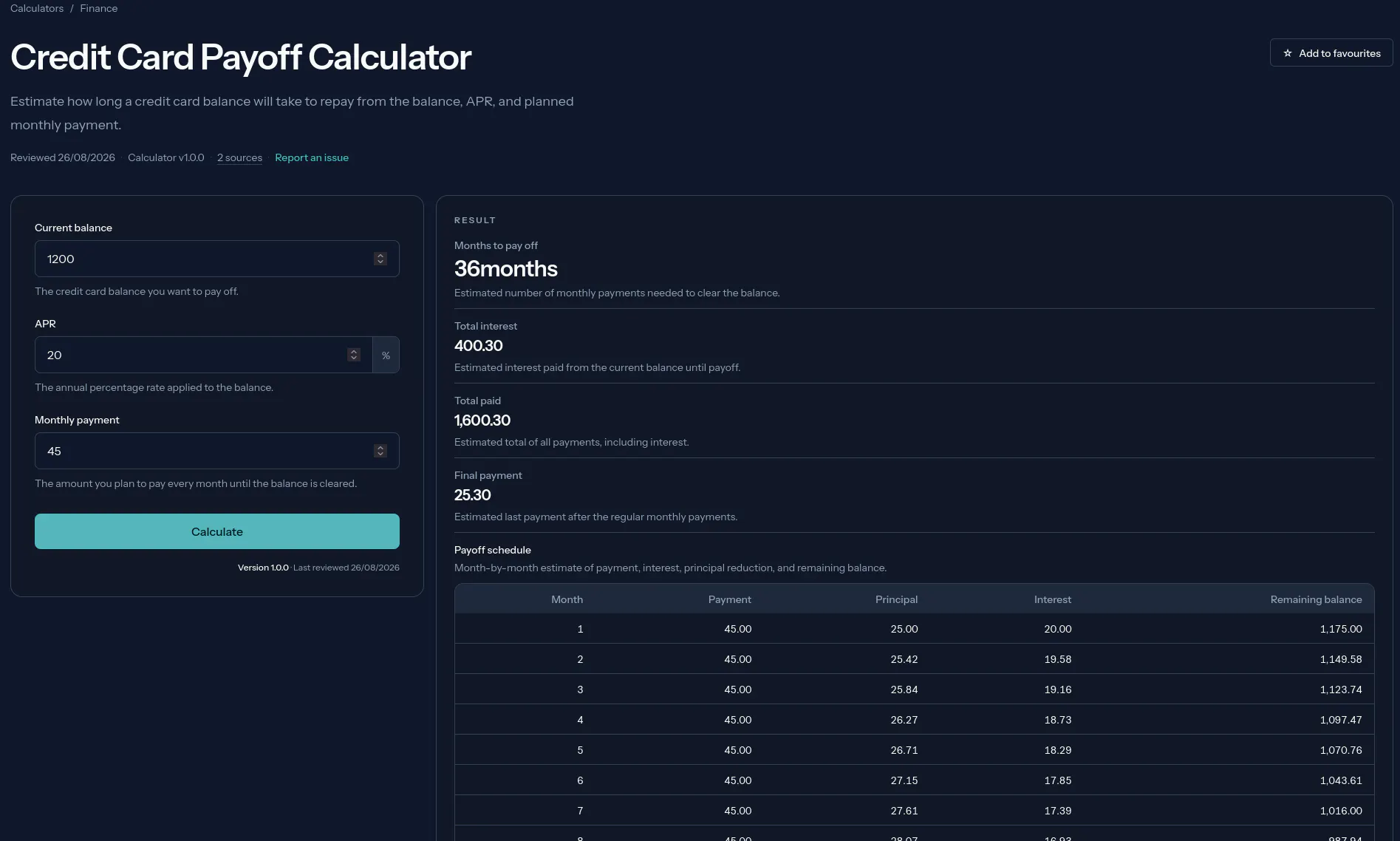Click the Version 1.0.0 label under Calculate
Screen dimensions: 1400x841
click(x=263, y=568)
